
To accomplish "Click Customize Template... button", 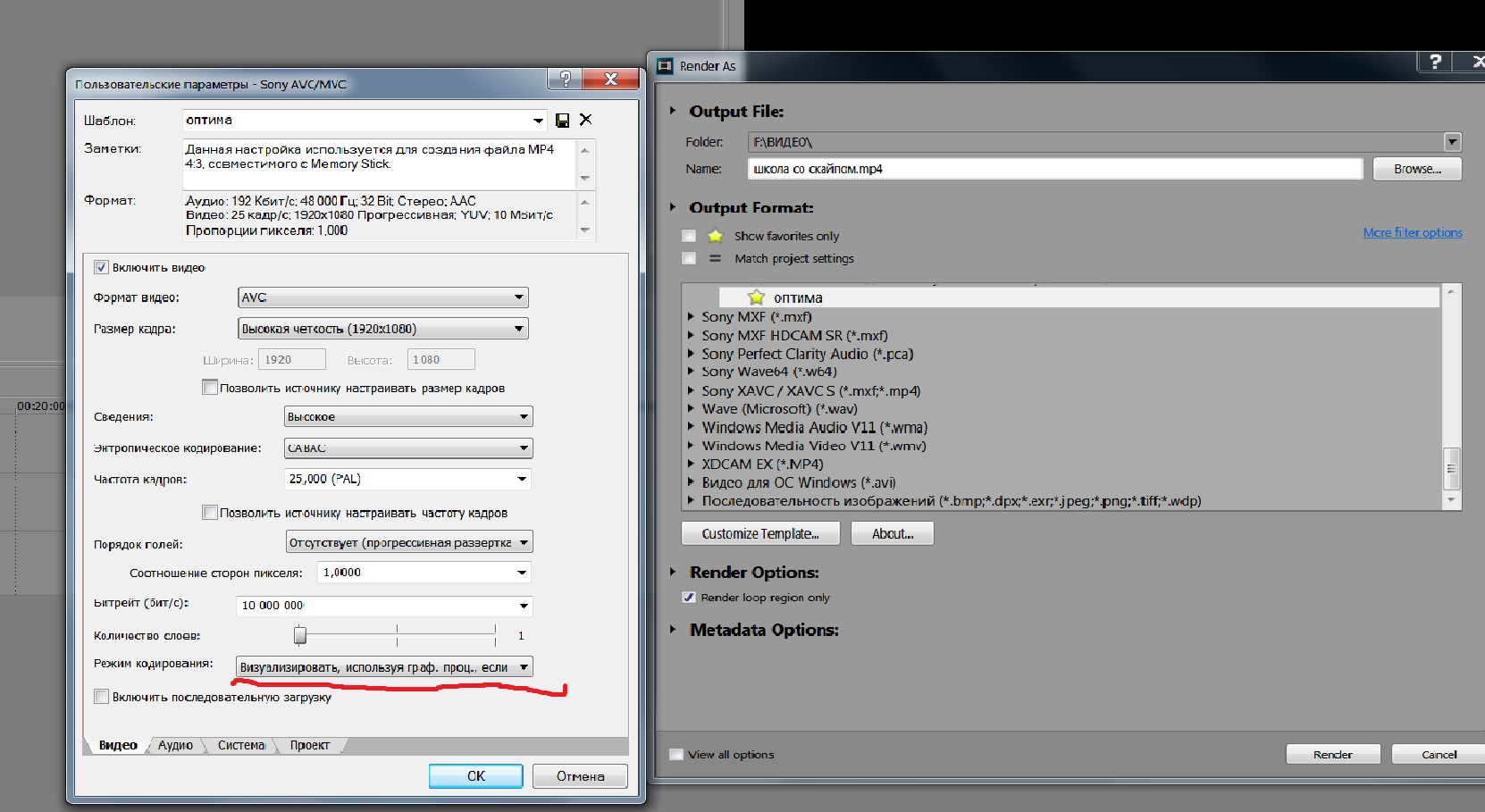I will click(x=760, y=533).
